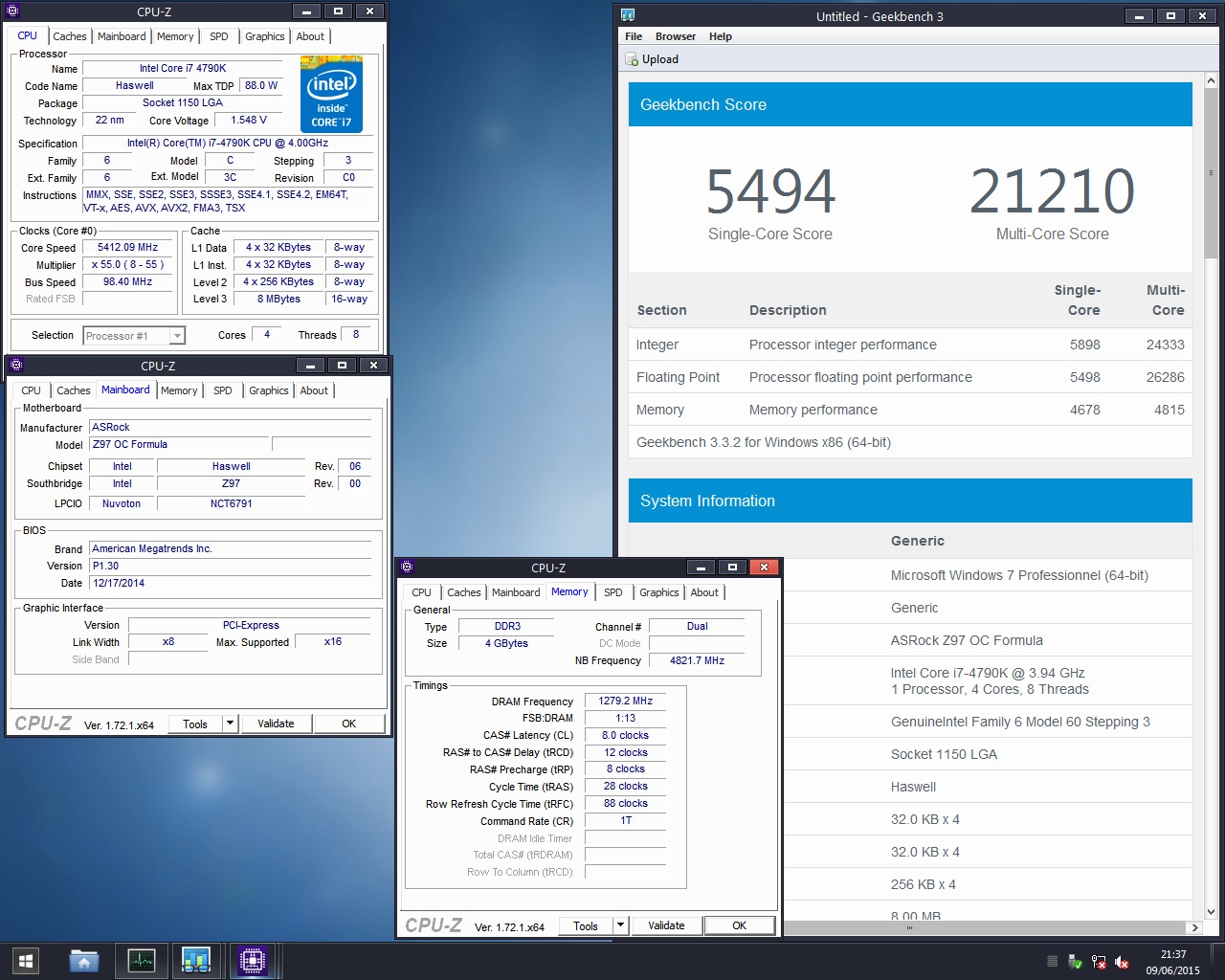Click the Multiplier x 55.0 value
The image size is (1225, 980).
coord(128,264)
